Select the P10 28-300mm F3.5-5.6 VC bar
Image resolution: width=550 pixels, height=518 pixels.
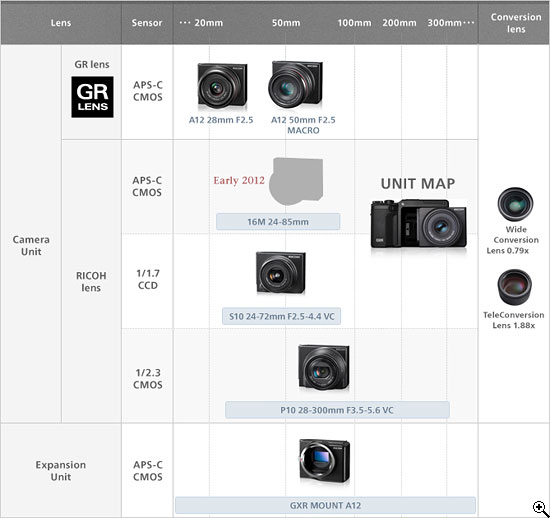coord(337,410)
